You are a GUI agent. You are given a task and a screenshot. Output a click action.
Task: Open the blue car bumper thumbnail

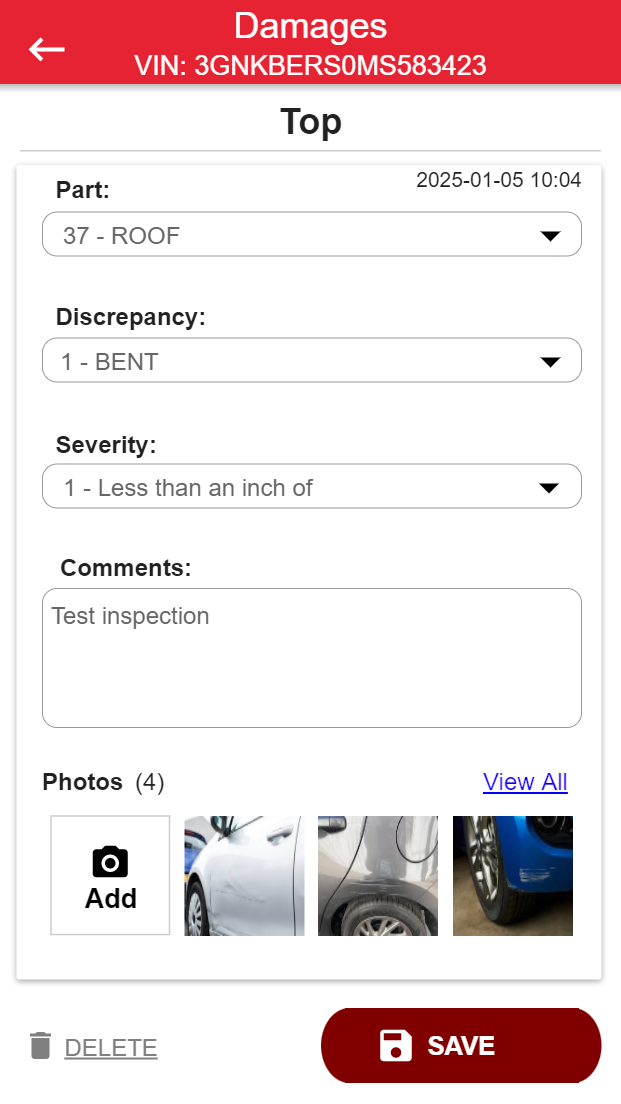[x=512, y=876]
